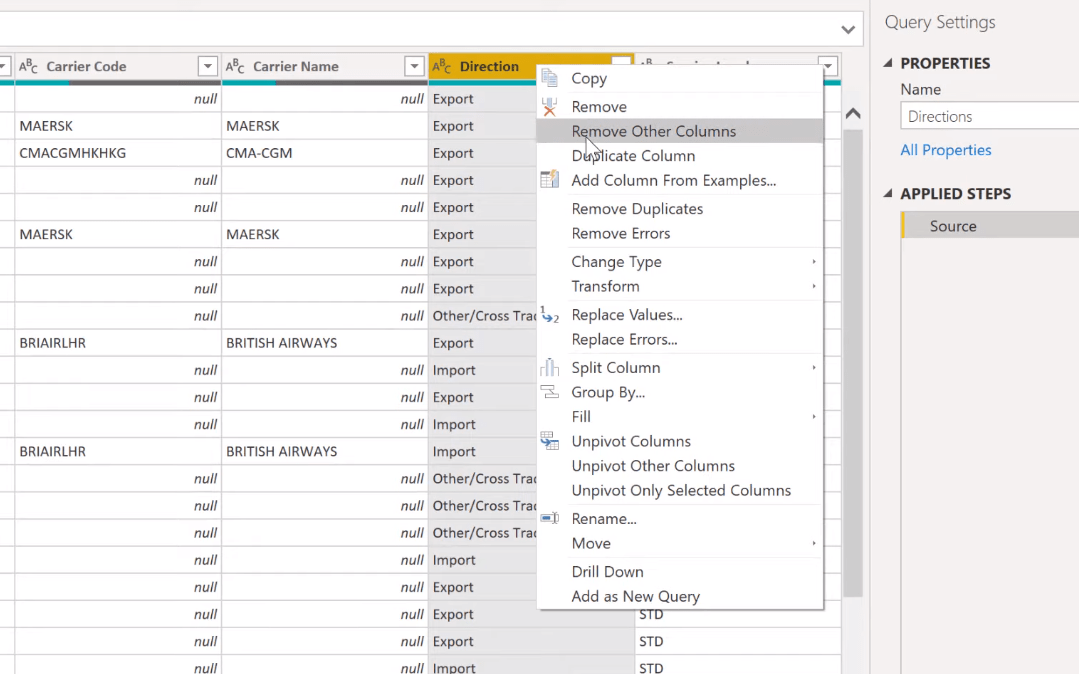Select the Carrier Name column header
Screen dimensions: 1079x674
point(324,66)
